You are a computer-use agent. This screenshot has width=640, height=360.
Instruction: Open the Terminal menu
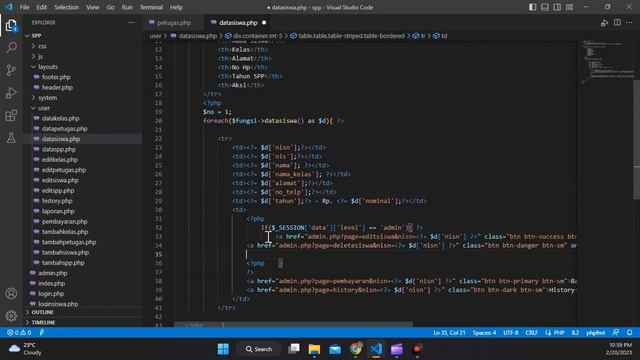[151, 7]
